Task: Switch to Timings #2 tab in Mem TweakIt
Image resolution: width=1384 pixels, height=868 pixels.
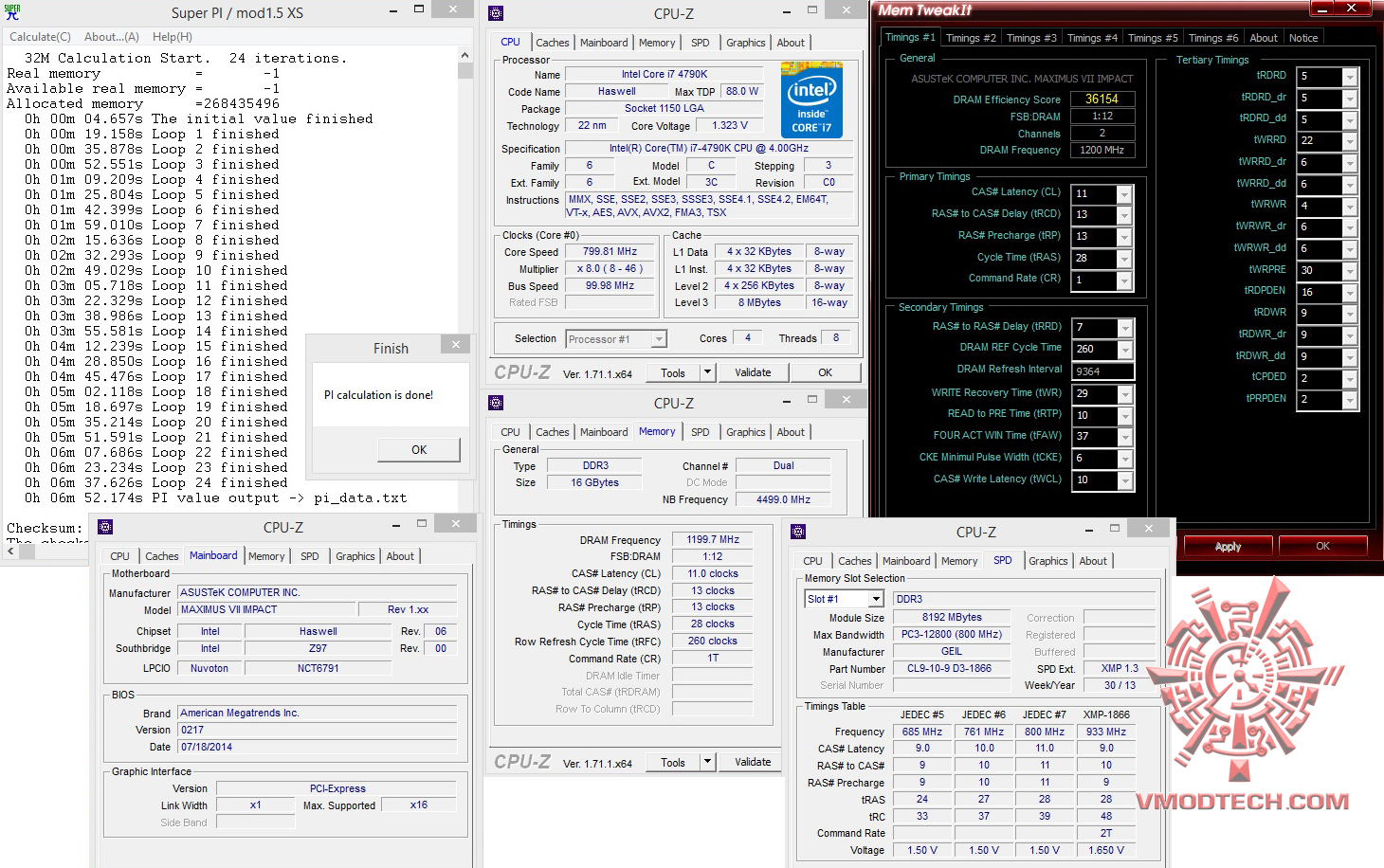Action: click(x=971, y=38)
